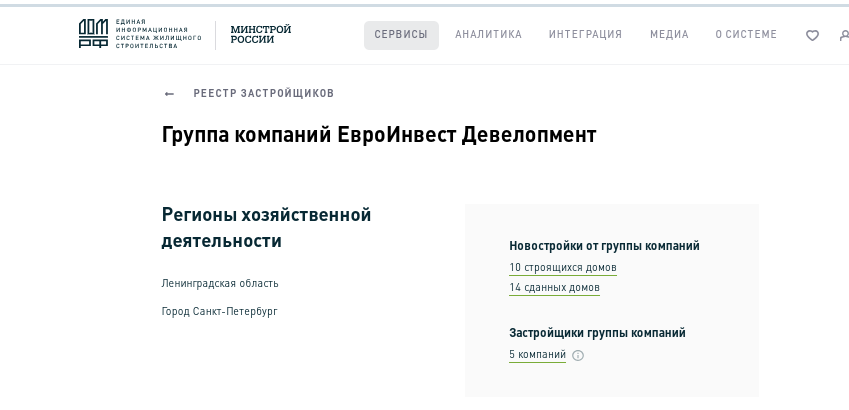Open the Медиа menu item
The image size is (849, 410).
(669, 35)
